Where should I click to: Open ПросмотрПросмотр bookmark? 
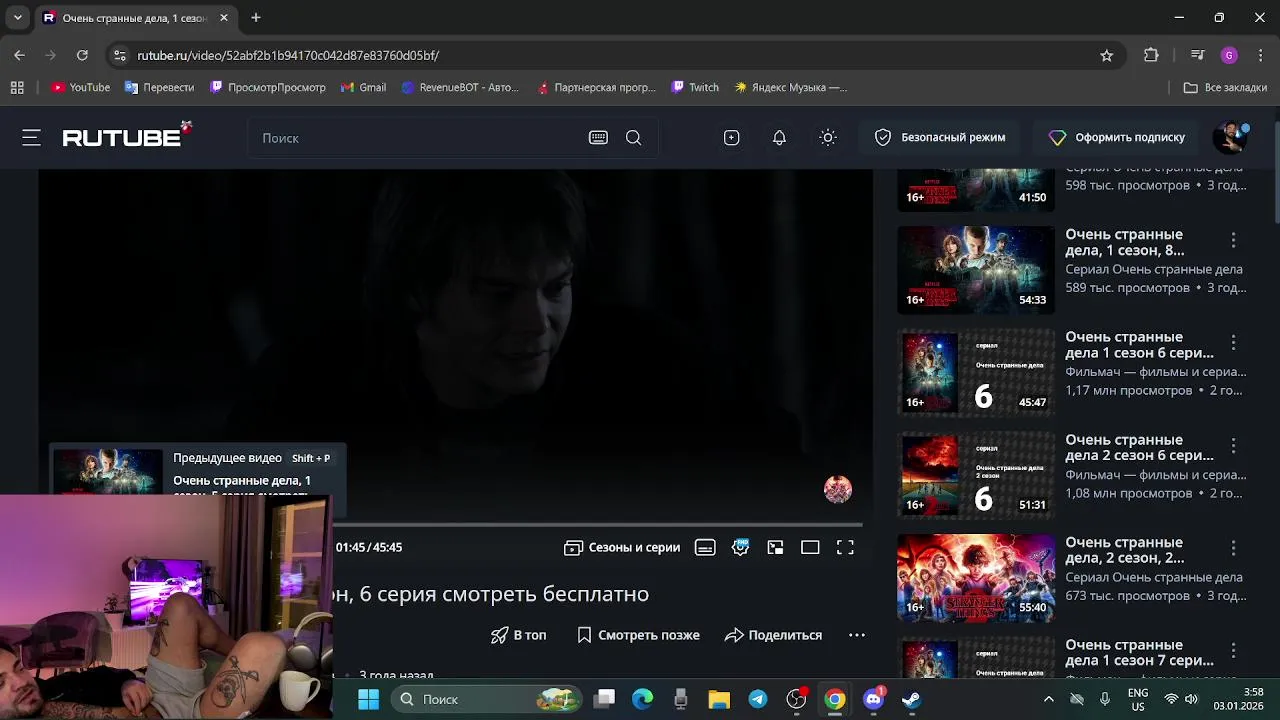267,87
